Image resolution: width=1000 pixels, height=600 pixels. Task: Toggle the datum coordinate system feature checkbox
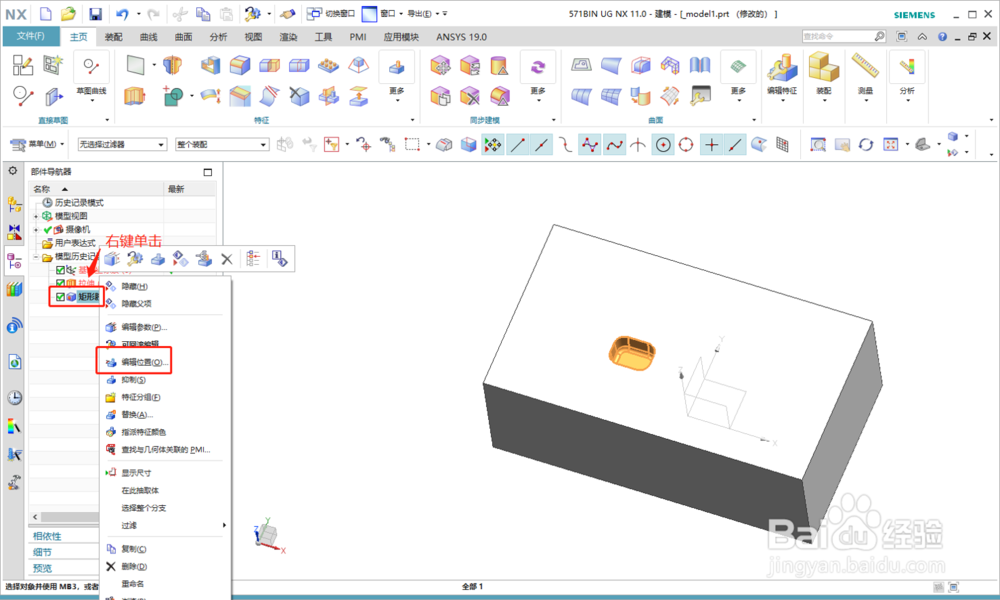60,270
